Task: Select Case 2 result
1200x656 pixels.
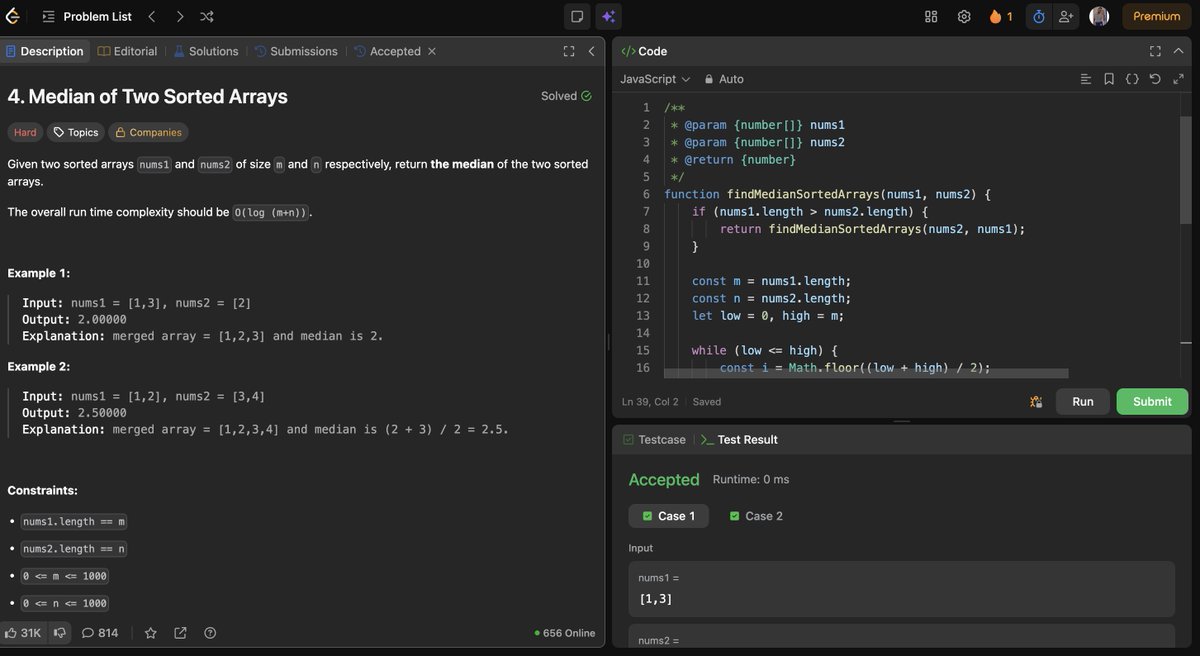Action: 756,516
